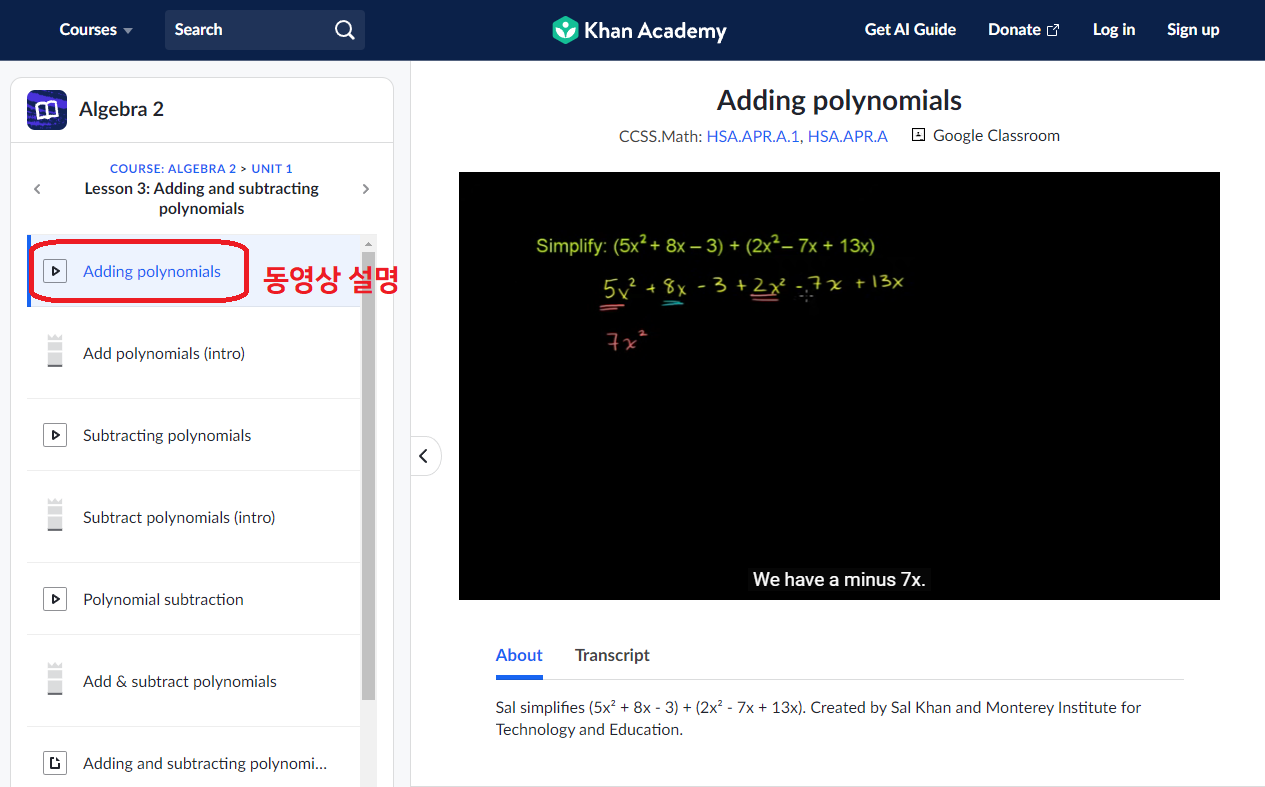
Task: Click Log in
Action: click(x=1114, y=30)
